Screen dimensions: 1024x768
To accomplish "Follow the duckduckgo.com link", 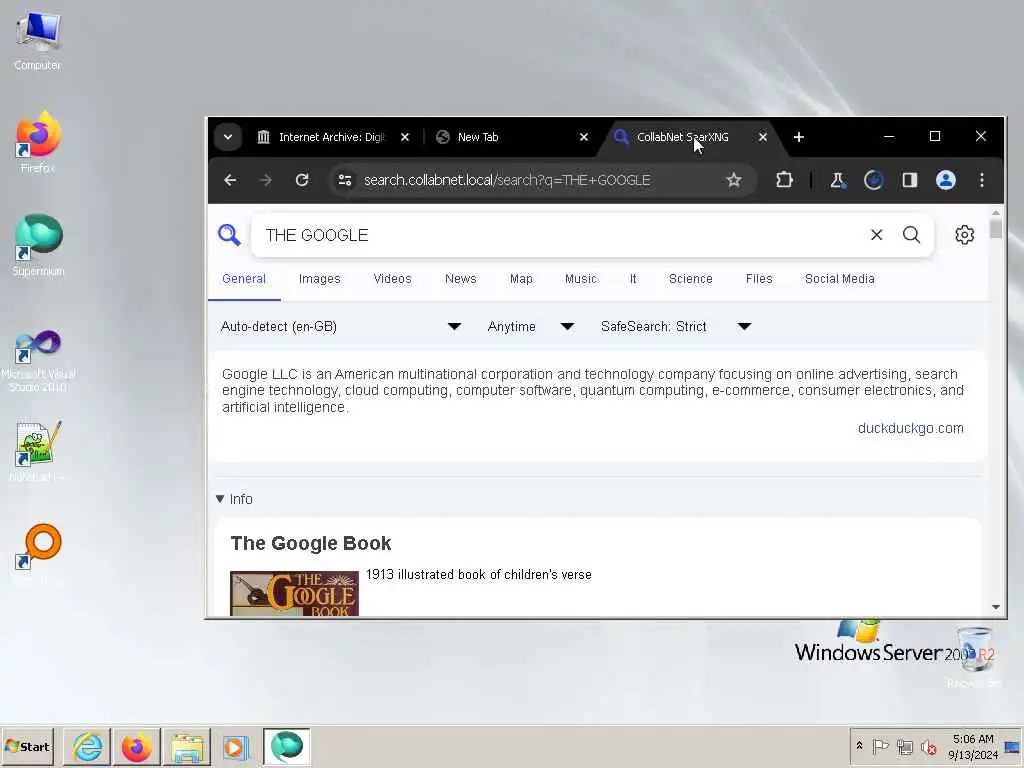I will (x=910, y=428).
